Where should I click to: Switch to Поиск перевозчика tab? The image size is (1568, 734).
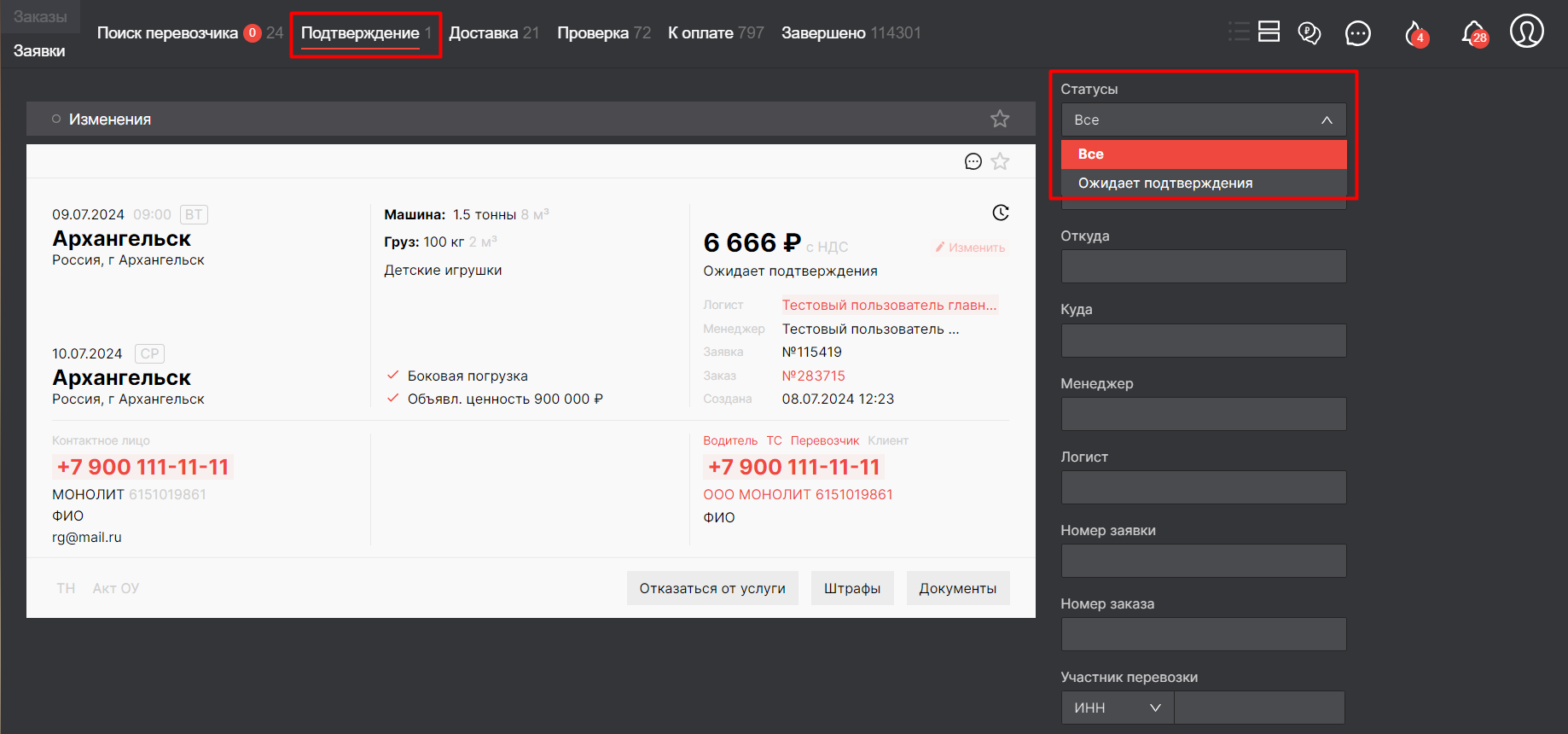(167, 33)
